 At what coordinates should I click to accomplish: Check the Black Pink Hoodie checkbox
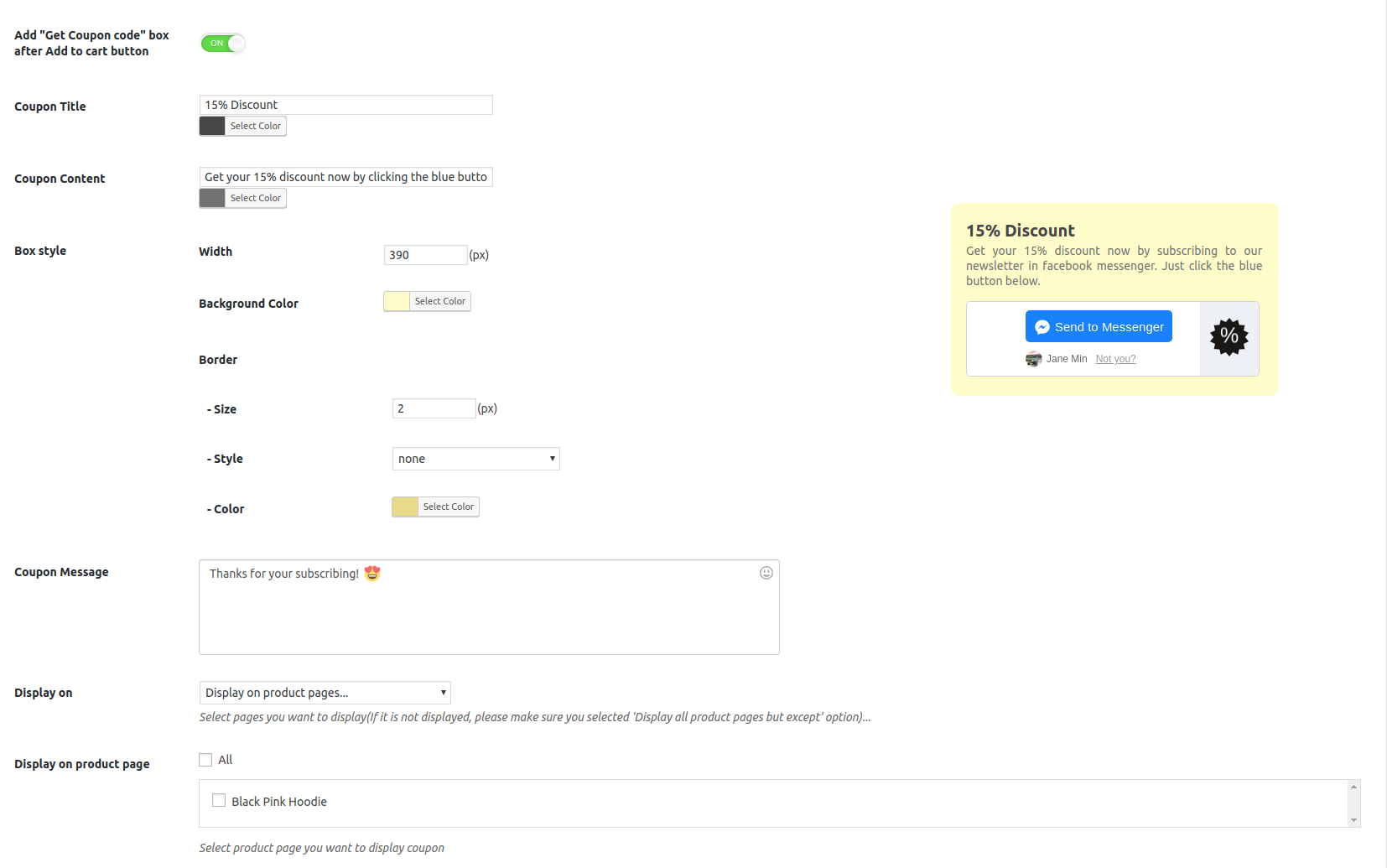tap(219, 801)
